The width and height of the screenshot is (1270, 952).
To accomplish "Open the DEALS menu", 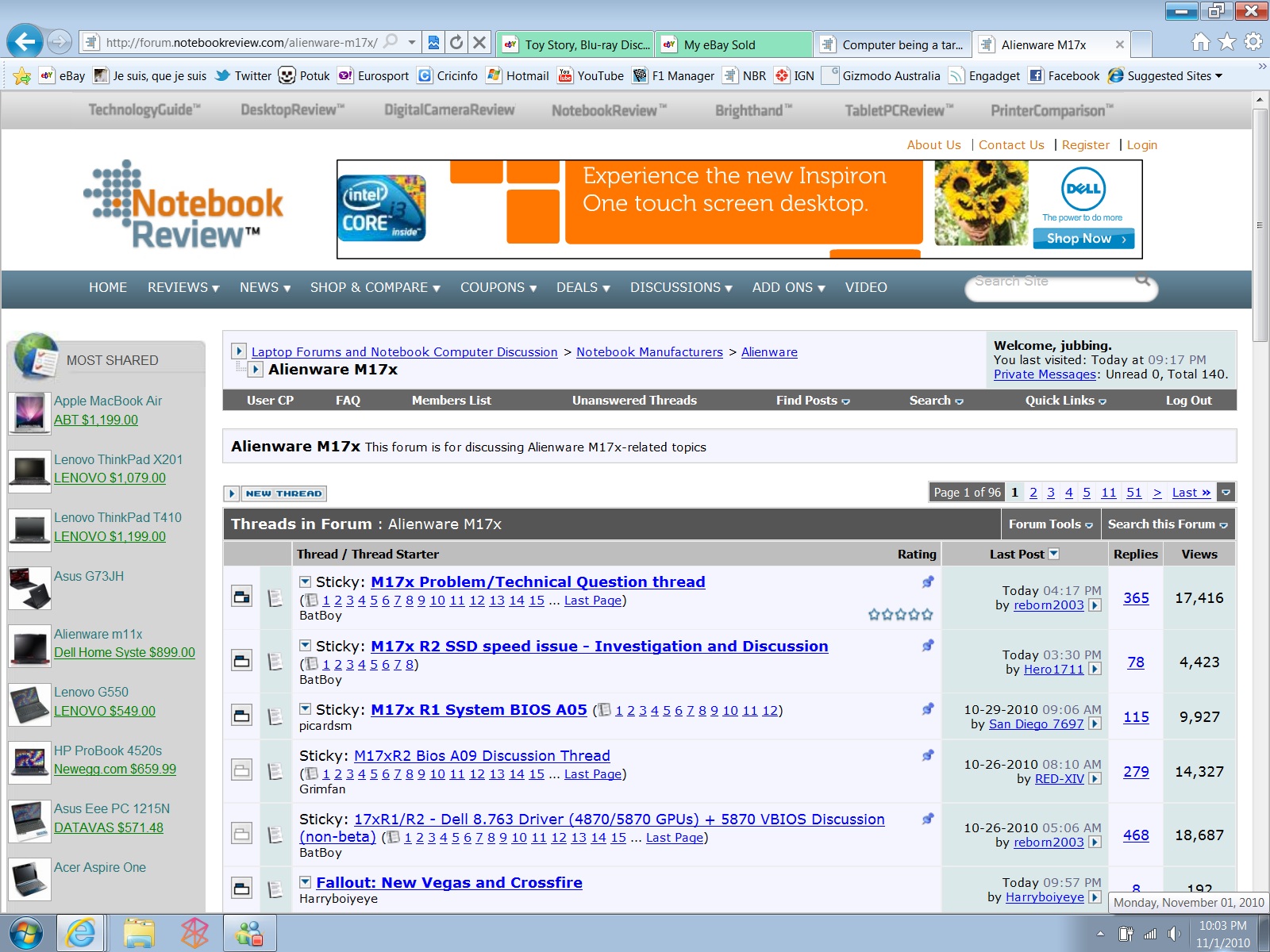I will tap(583, 288).
